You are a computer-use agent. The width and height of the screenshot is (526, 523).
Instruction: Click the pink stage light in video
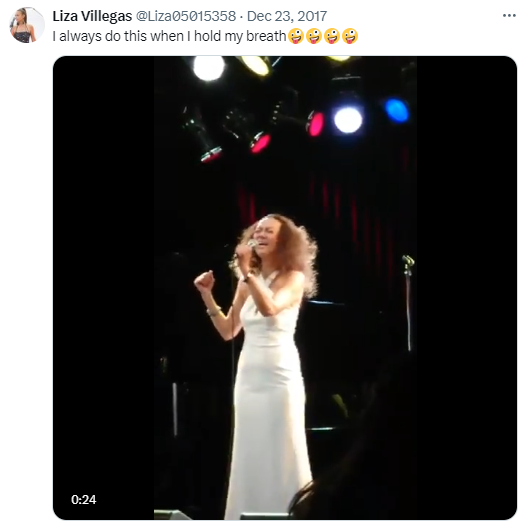pos(316,123)
